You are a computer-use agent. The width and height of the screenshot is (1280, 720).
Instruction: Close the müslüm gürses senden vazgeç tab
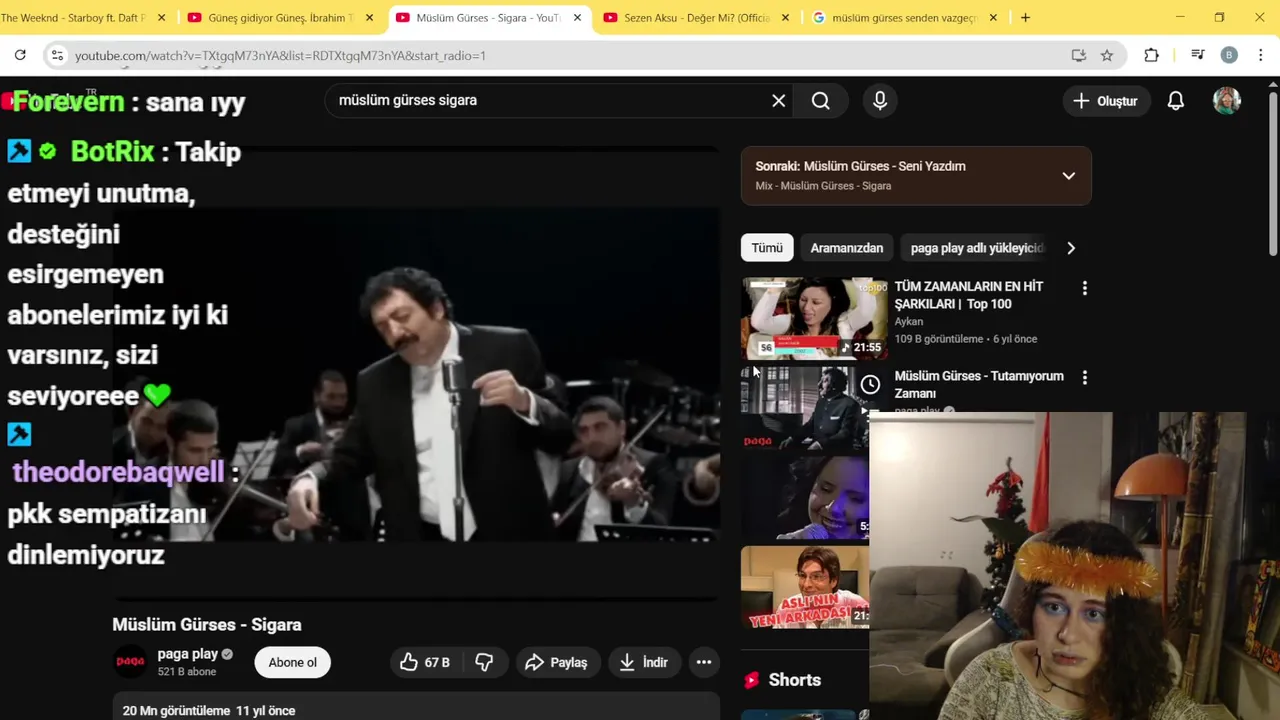click(x=993, y=17)
